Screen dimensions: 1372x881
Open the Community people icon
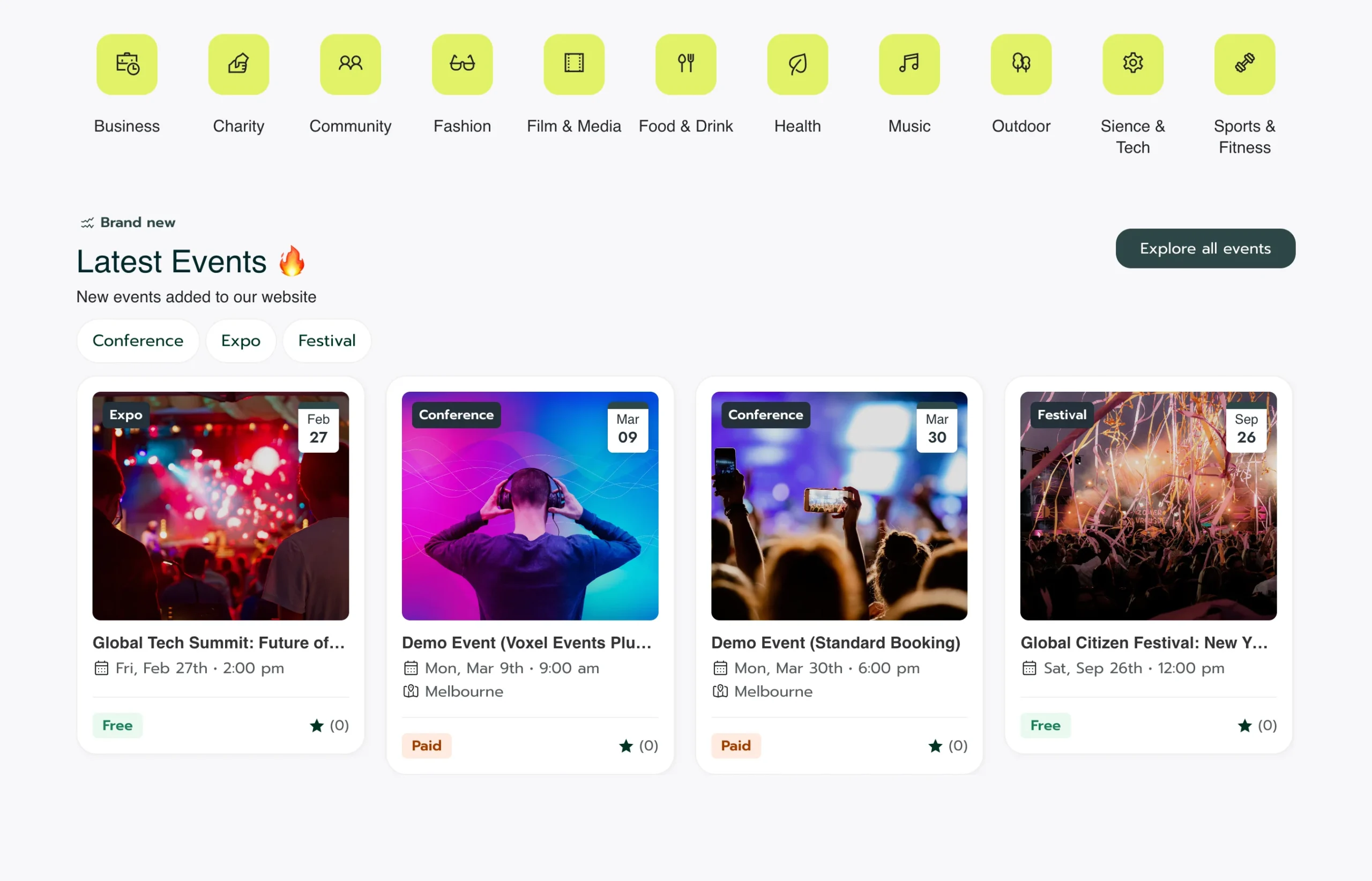[x=350, y=64]
